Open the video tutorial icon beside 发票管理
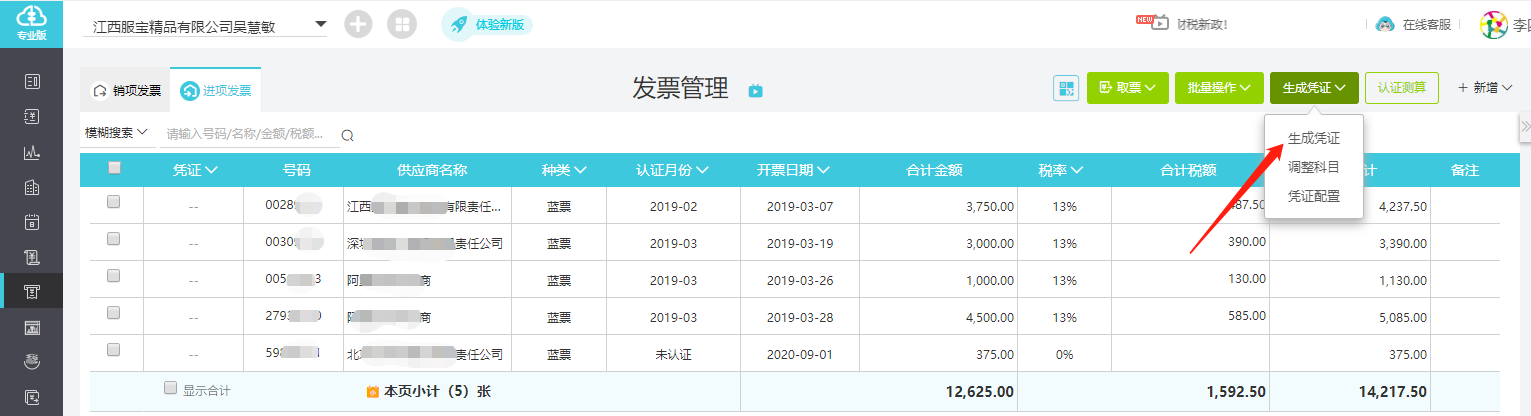The image size is (1531, 416). click(756, 91)
